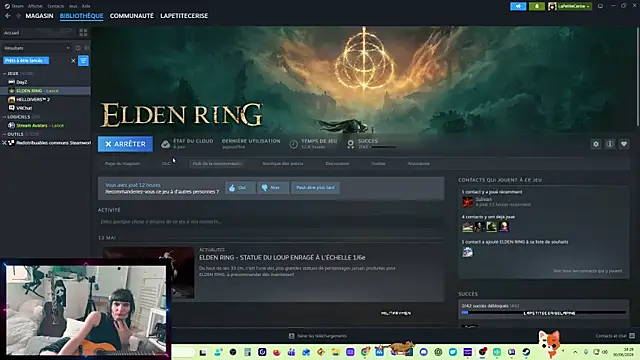Open game information icon

click(x=610, y=144)
